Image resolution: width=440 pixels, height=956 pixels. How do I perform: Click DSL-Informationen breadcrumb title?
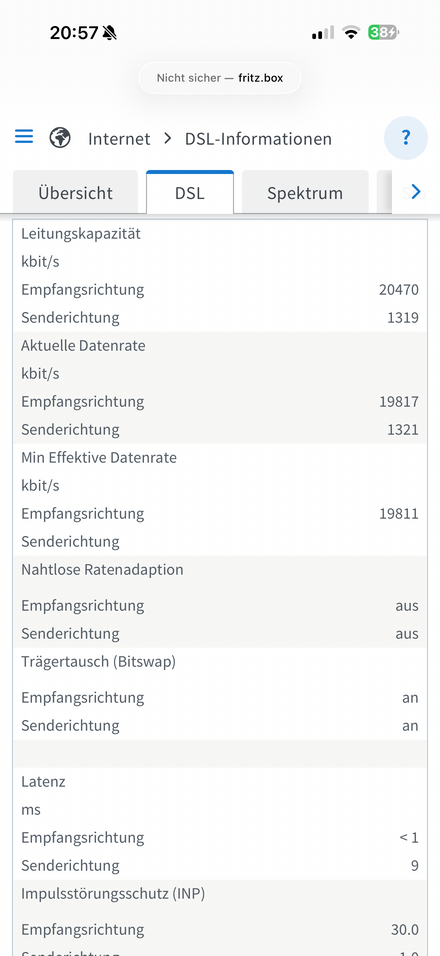point(258,138)
